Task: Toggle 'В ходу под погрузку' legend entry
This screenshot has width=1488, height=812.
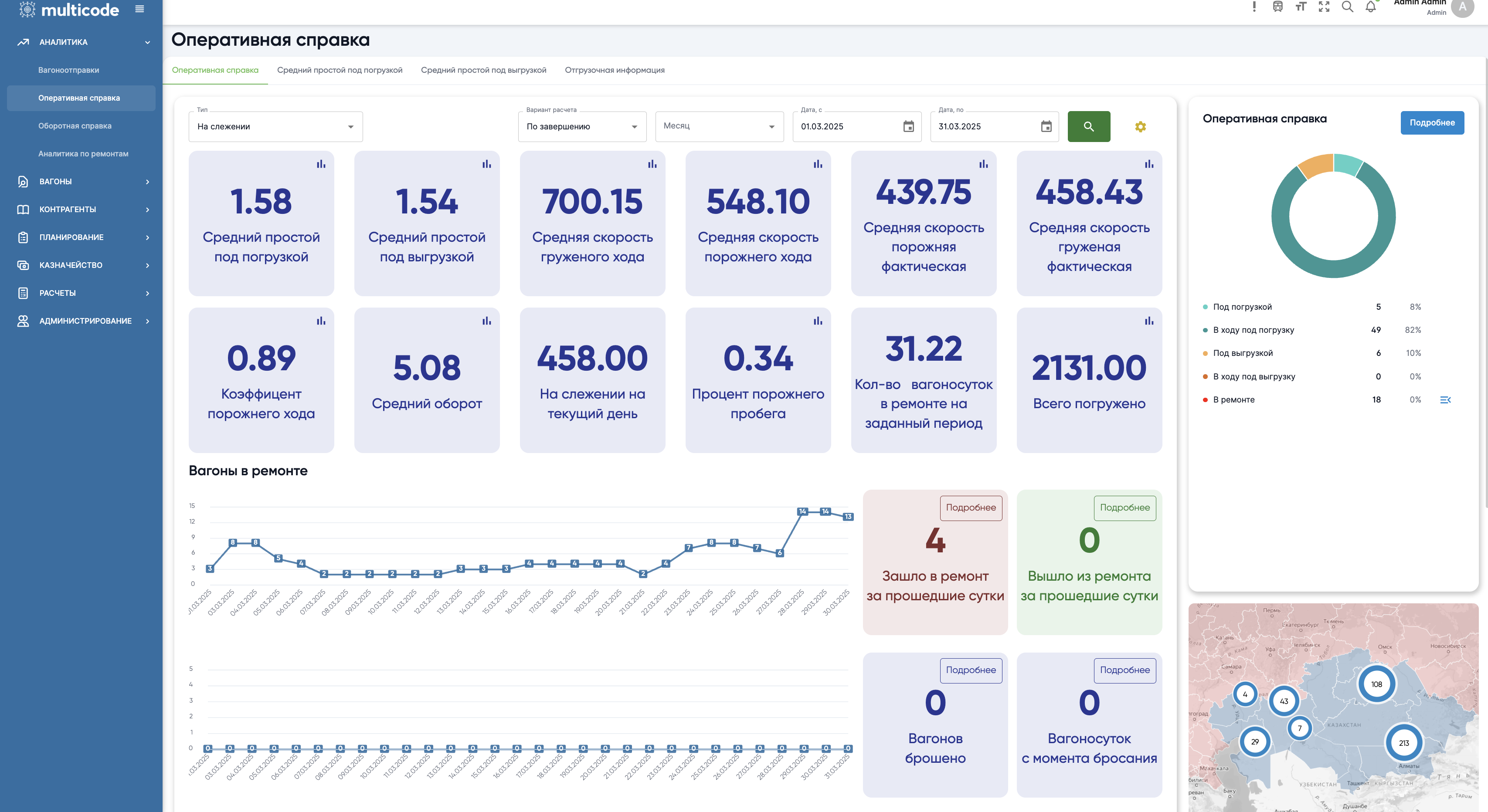Action: (x=1253, y=330)
